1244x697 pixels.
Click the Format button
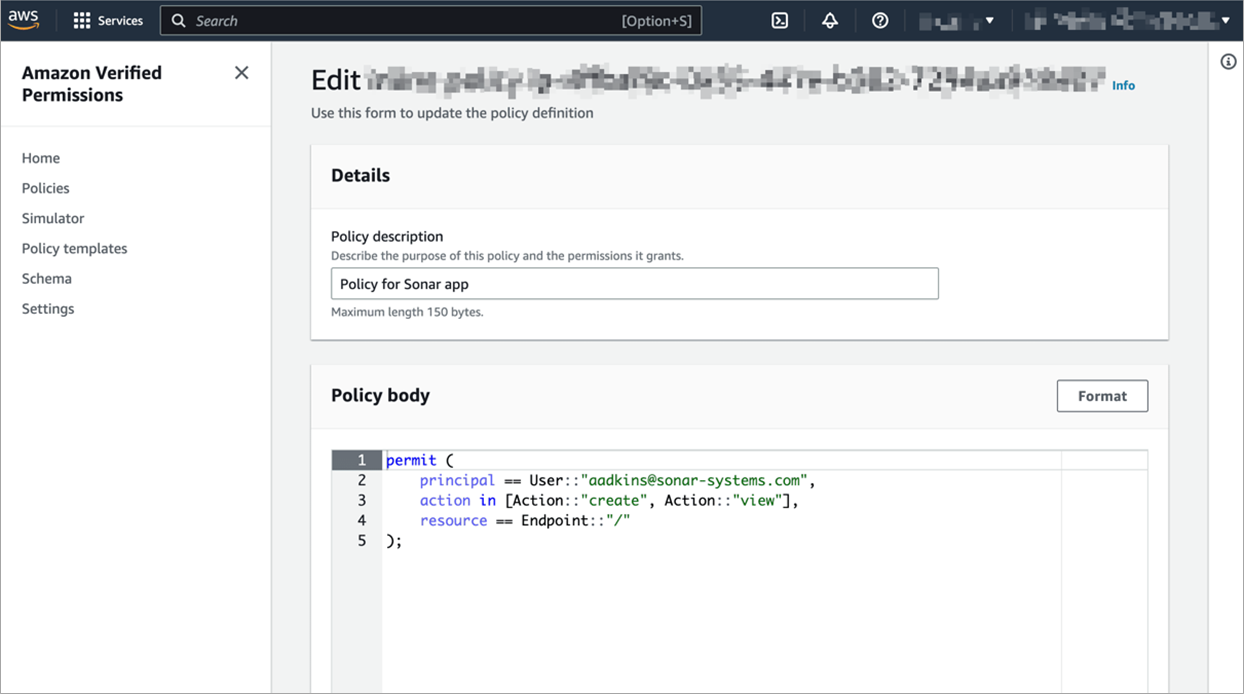coord(1102,396)
